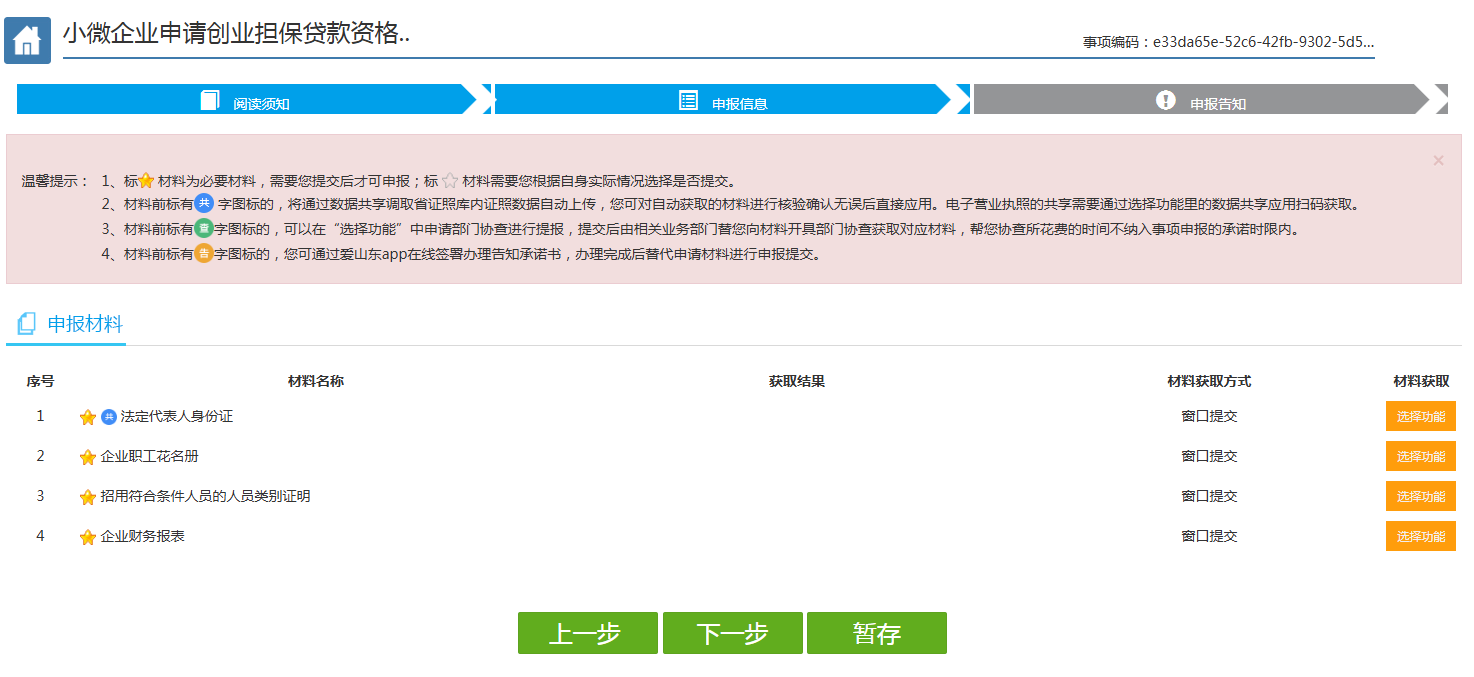The height and width of the screenshot is (677, 1474).
Task: Click 选择功能 for 法定代表人身份证
Action: [1420, 416]
